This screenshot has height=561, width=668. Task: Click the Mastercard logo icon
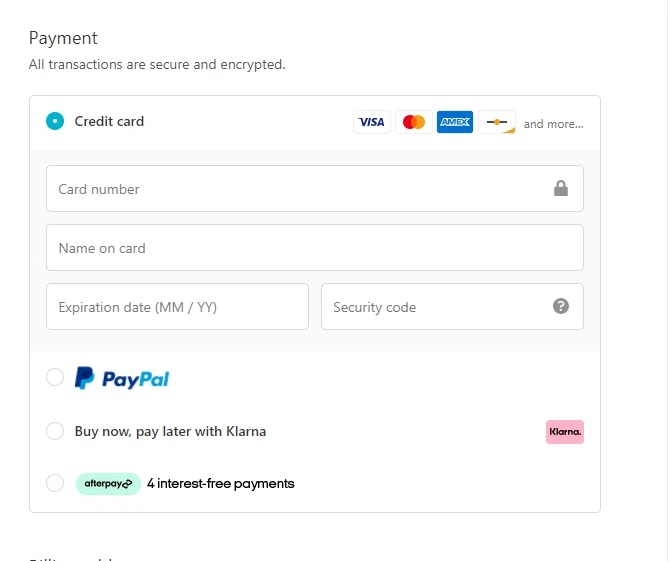click(x=413, y=122)
